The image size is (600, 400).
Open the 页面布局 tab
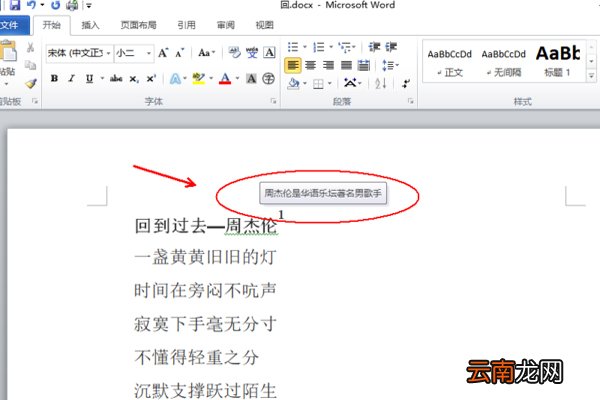pyautogui.click(x=139, y=25)
